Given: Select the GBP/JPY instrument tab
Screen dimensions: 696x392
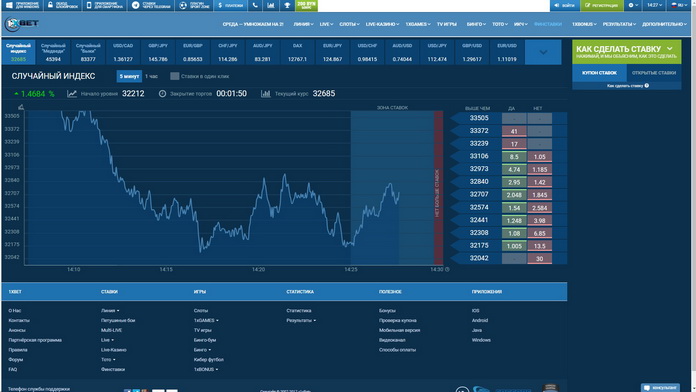Looking at the screenshot, I should [x=158, y=52].
